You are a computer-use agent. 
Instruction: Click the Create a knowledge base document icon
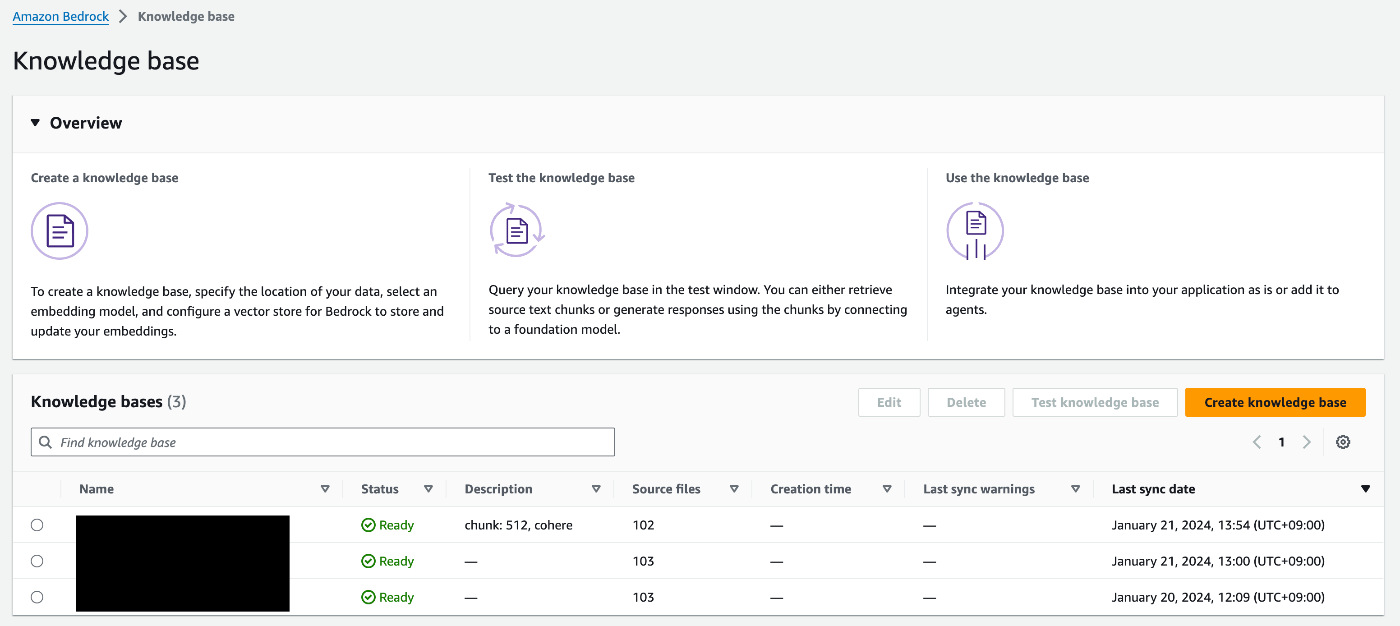pos(60,231)
